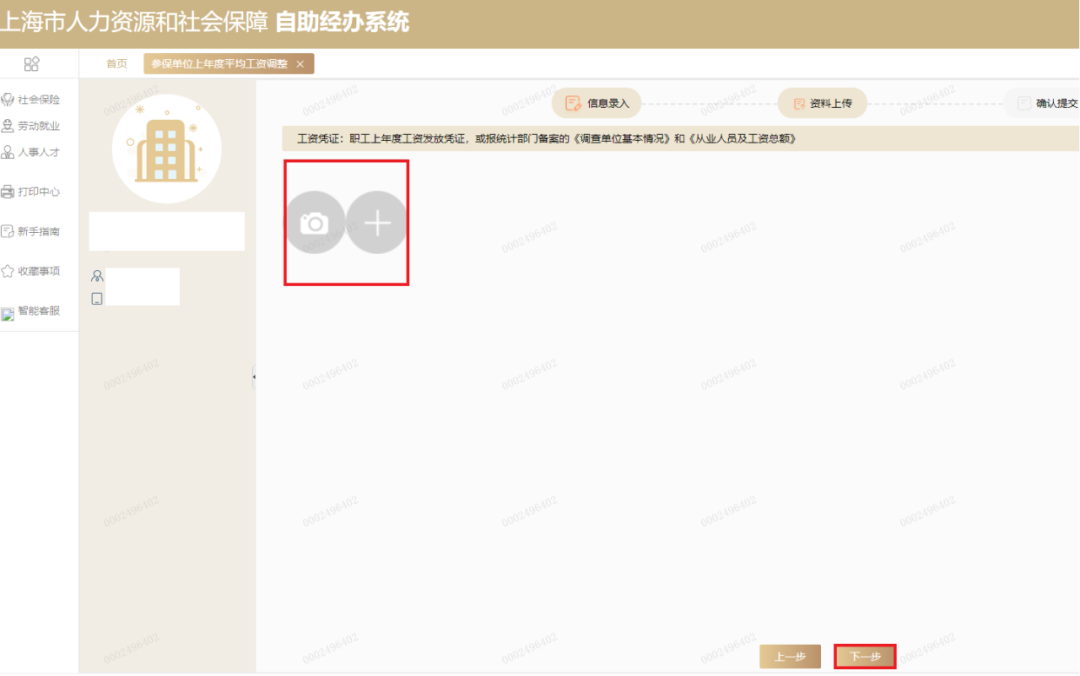This screenshot has width=1080, height=676.
Task: Close the 参保单位上年度平均工资调整 tab
Action: click(300, 64)
